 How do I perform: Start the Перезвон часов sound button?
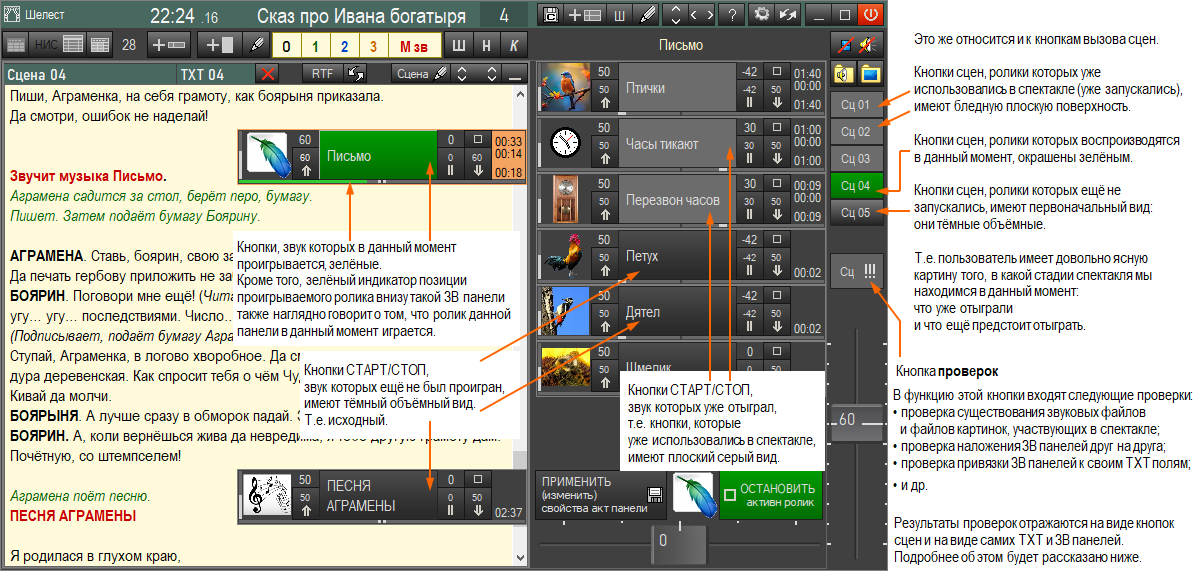pos(677,200)
